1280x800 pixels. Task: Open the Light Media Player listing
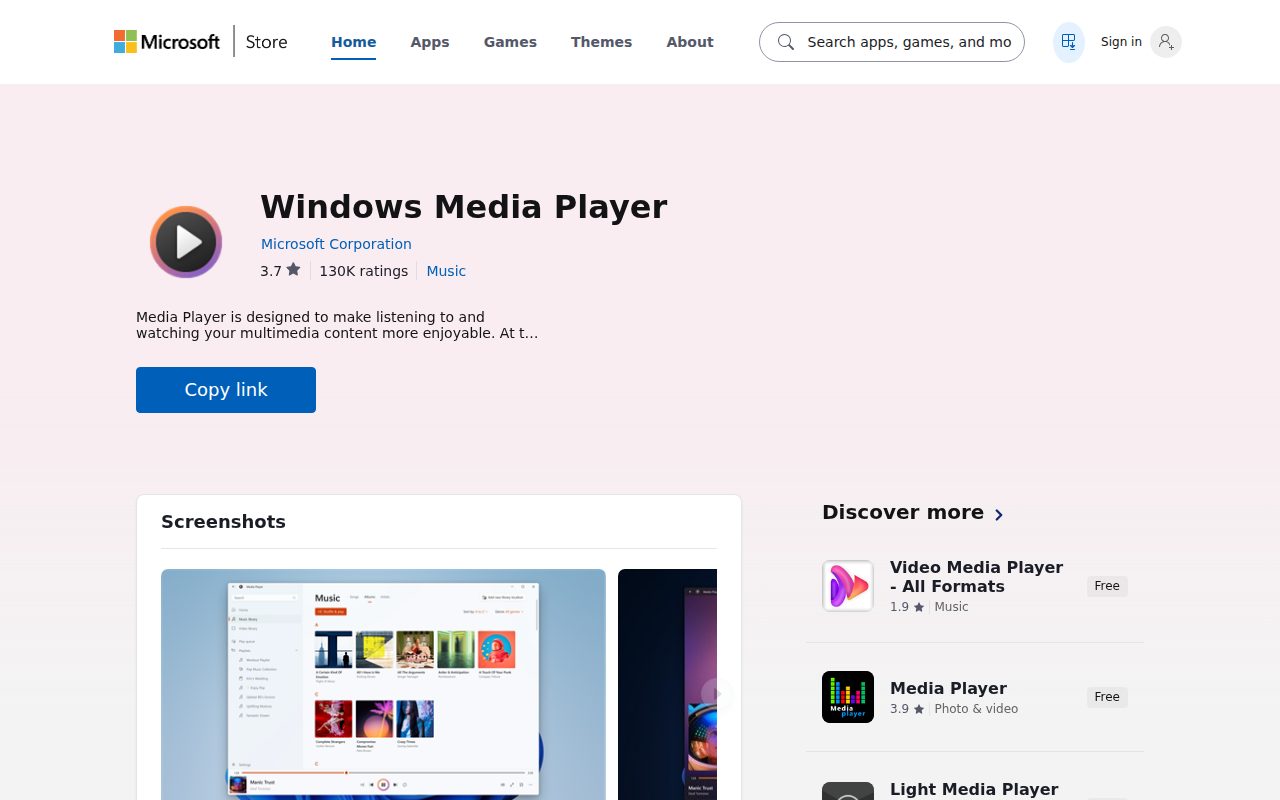point(974,789)
